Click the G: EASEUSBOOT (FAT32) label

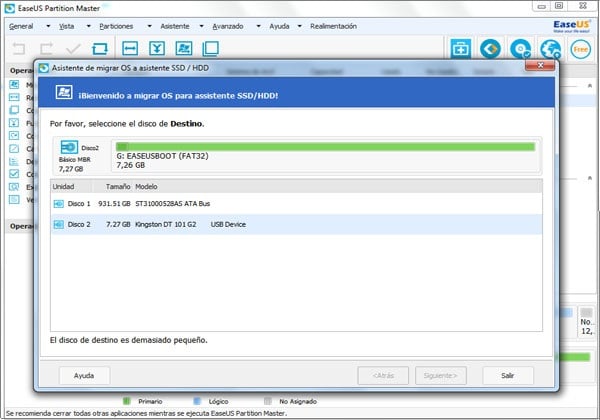click(163, 156)
